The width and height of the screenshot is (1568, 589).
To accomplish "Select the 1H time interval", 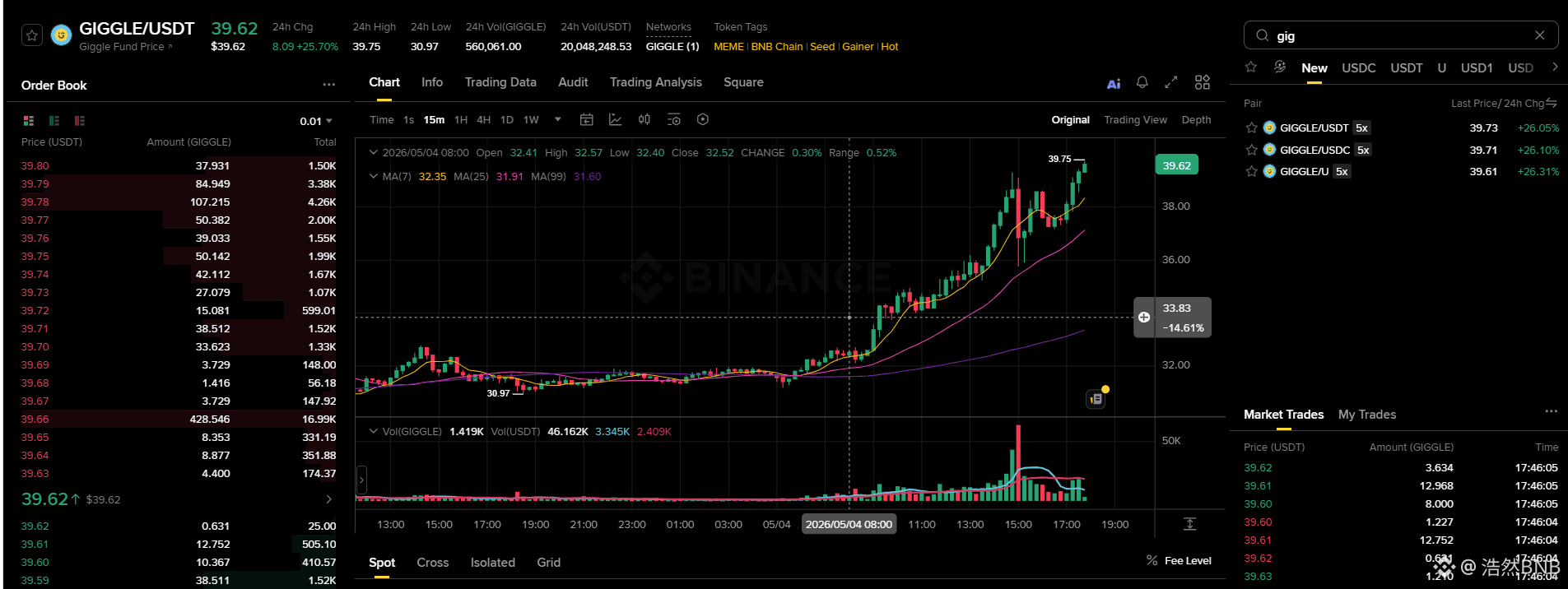I will click(461, 120).
